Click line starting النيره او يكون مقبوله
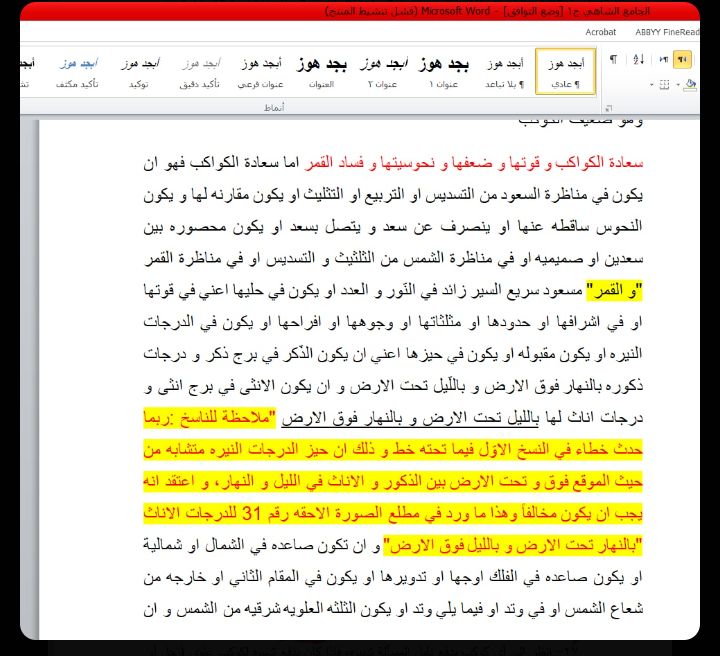This screenshot has height=656, width=720. click(393, 354)
